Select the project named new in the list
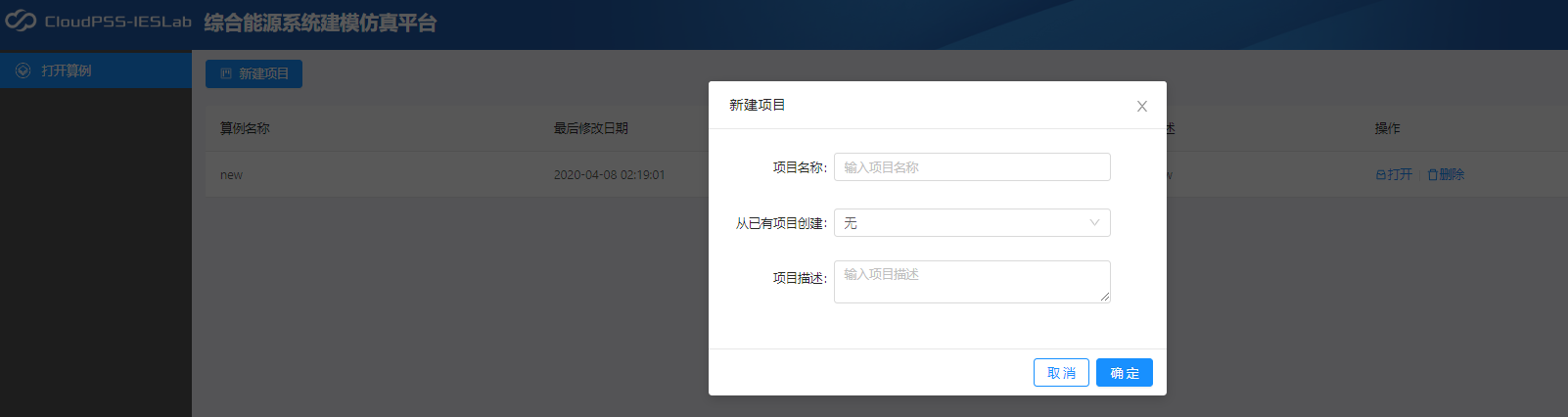The image size is (1568, 417). click(231, 175)
